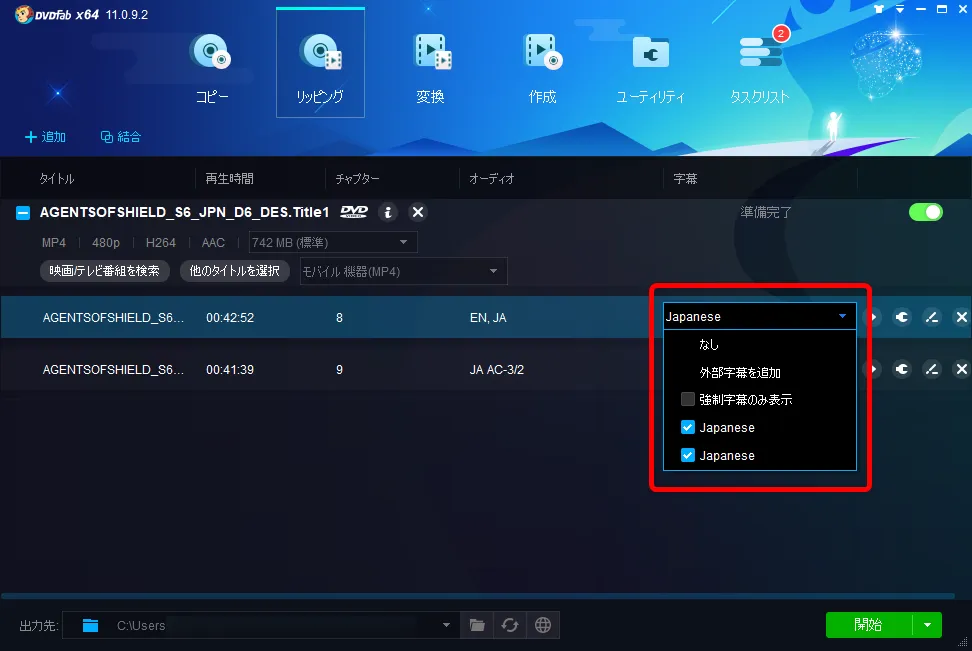This screenshot has width=972, height=651.
Task: Click the DVDFab logo icon
Action: (24, 14)
